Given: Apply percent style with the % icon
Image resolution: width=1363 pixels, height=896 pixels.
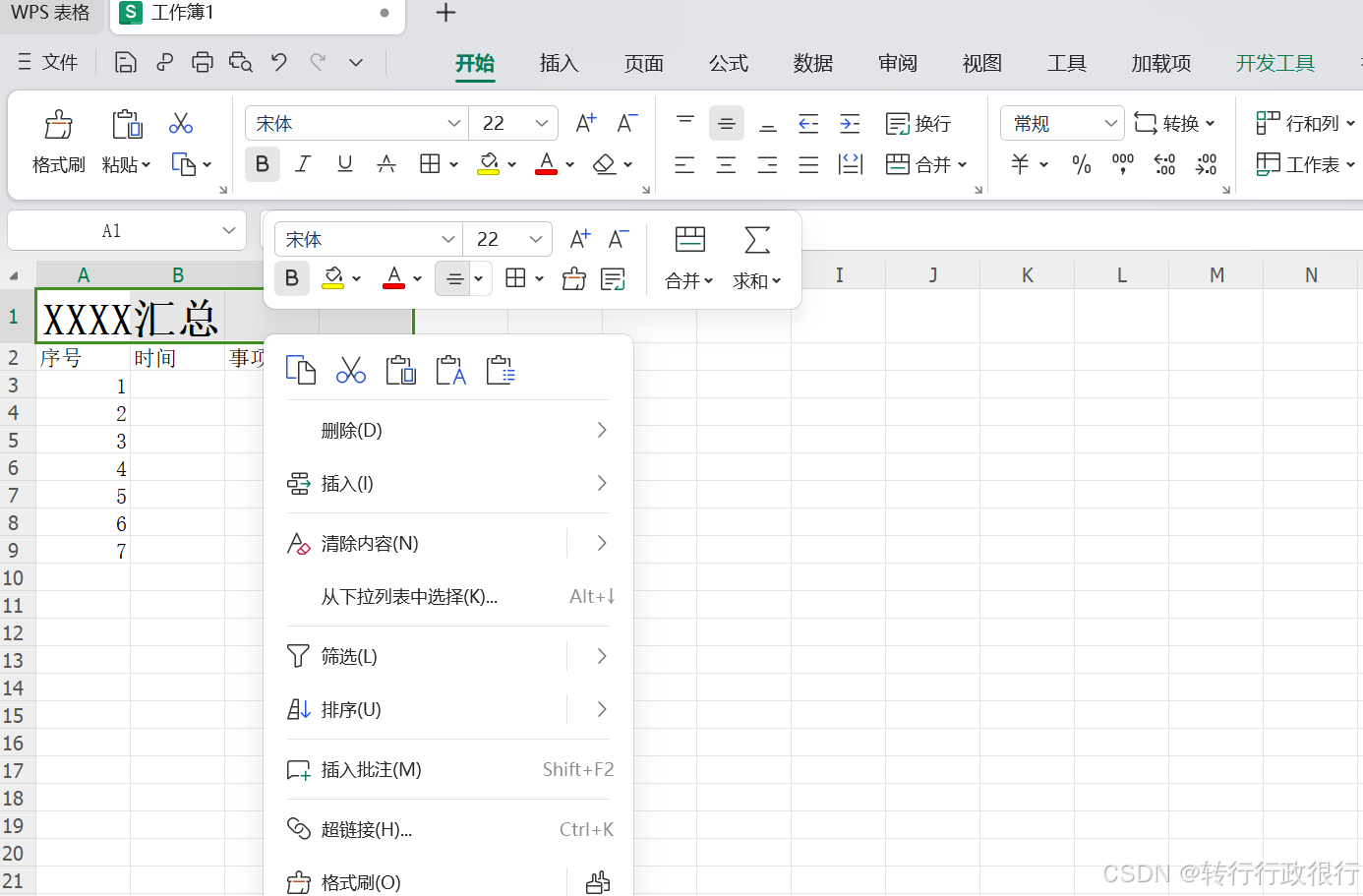Looking at the screenshot, I should 1081,165.
